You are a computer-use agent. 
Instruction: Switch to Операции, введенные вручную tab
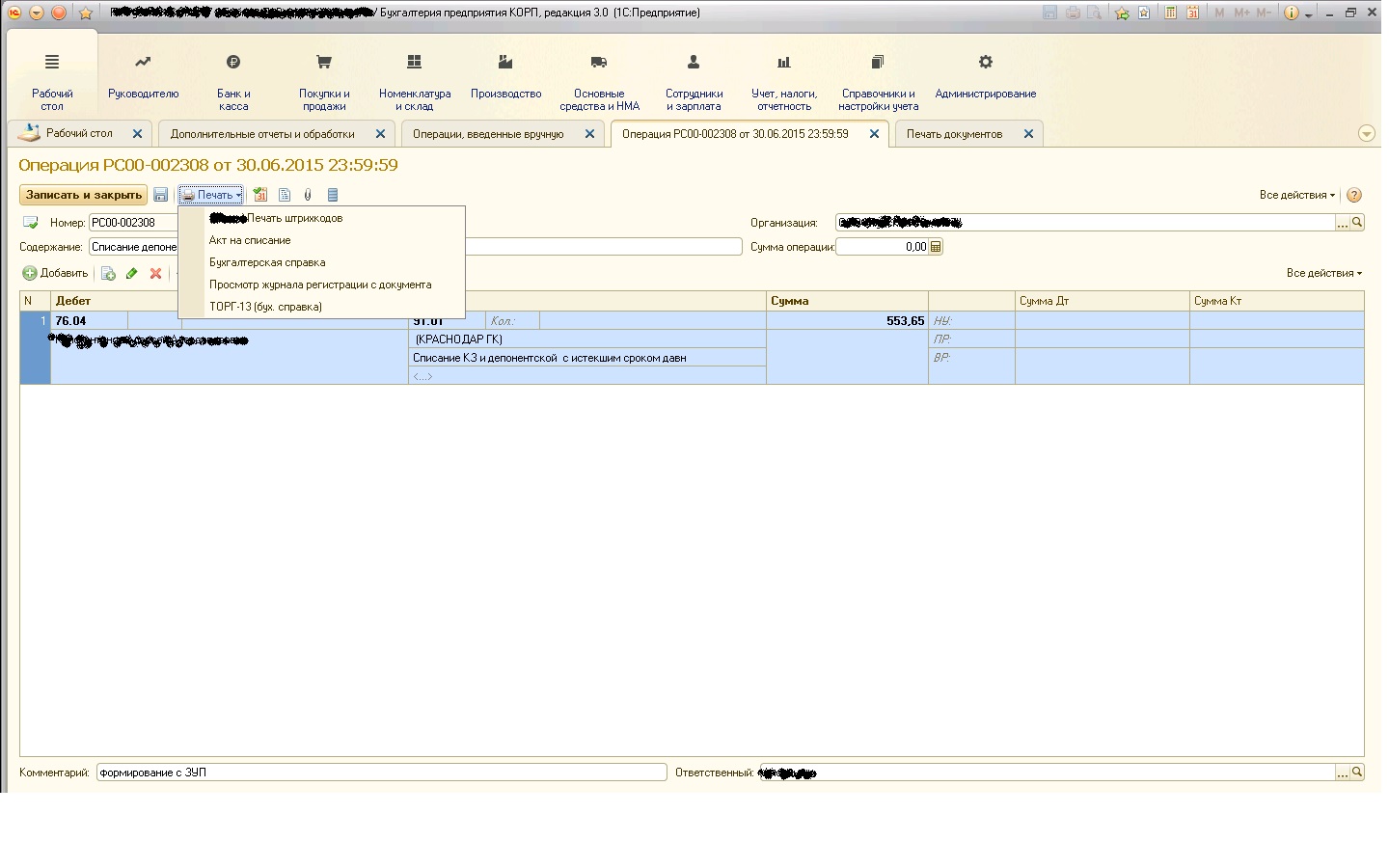488,134
